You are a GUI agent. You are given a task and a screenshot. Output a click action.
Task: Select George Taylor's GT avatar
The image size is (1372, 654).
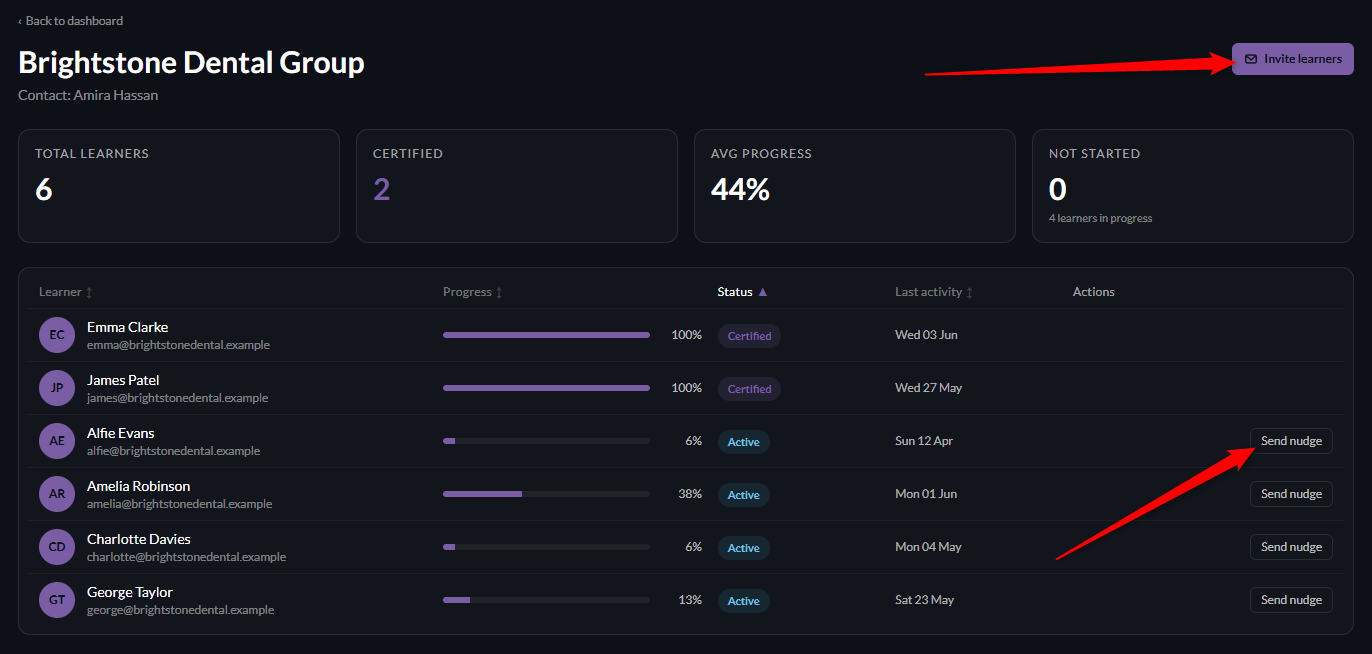click(57, 600)
